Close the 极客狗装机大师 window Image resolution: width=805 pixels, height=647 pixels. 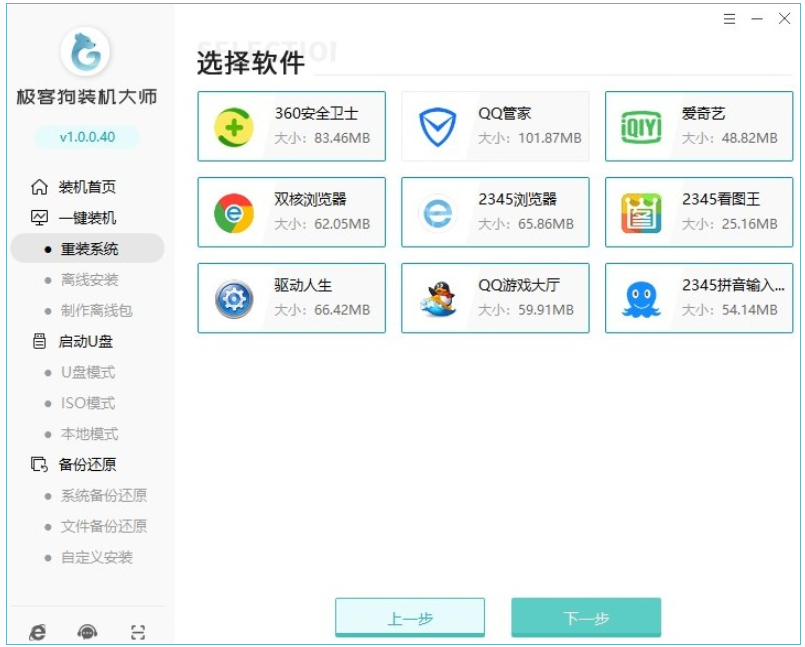coord(784,19)
